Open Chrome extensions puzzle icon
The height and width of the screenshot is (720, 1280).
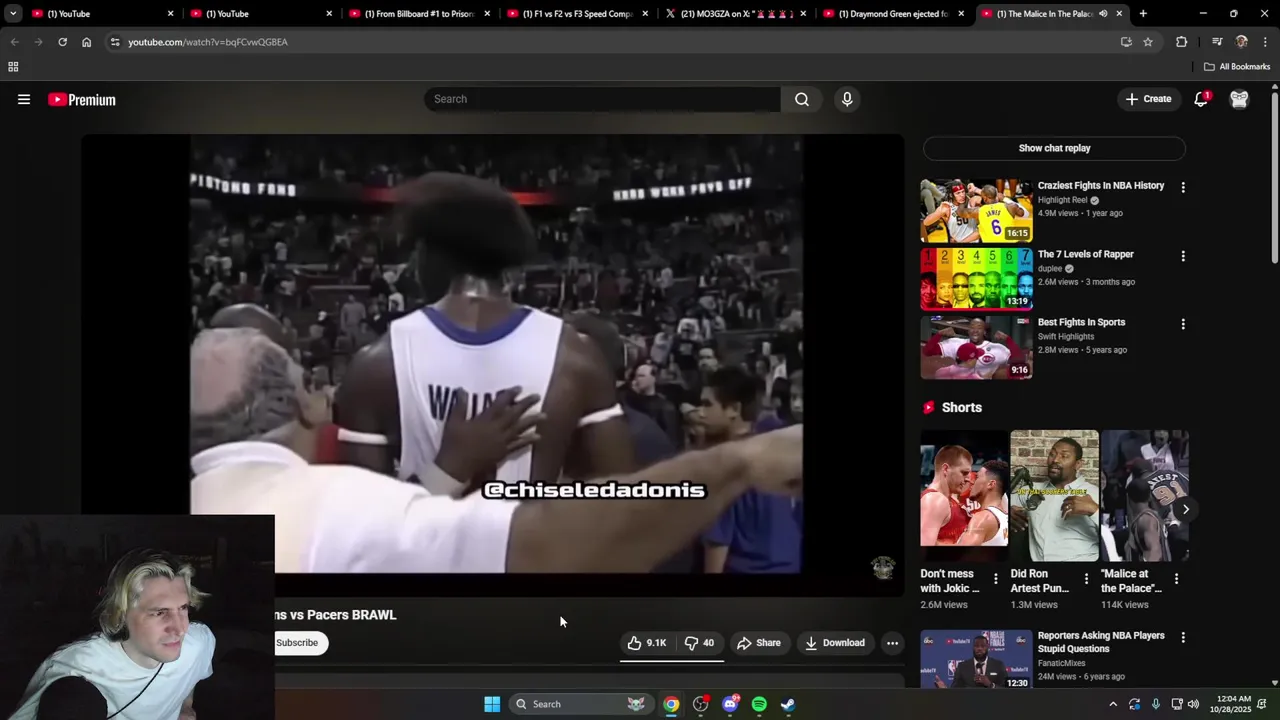(1181, 42)
